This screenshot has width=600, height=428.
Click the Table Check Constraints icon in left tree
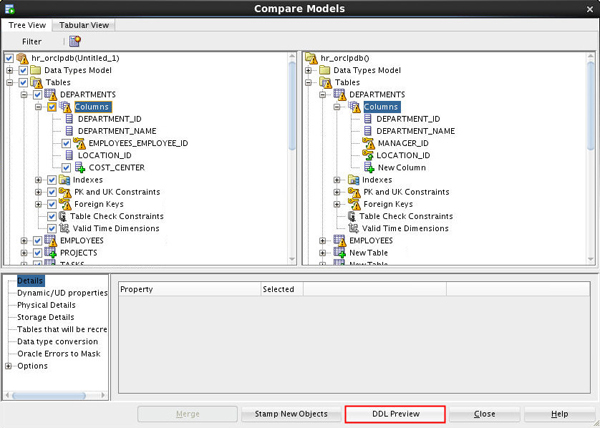click(x=63, y=216)
